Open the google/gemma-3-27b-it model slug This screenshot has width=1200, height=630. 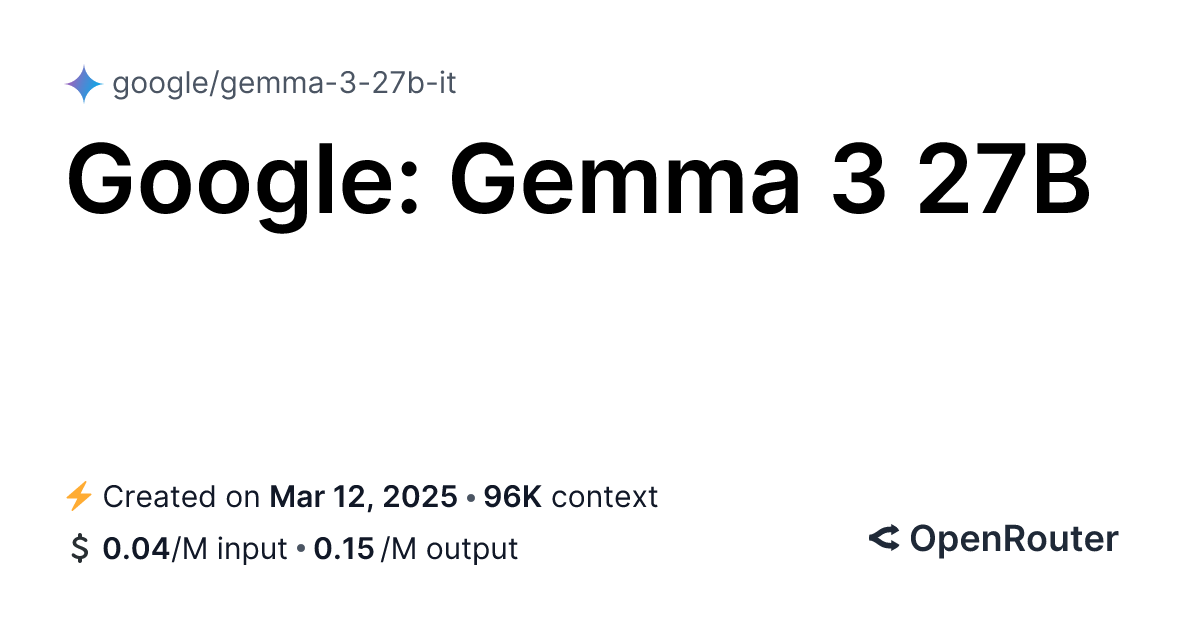click(284, 83)
